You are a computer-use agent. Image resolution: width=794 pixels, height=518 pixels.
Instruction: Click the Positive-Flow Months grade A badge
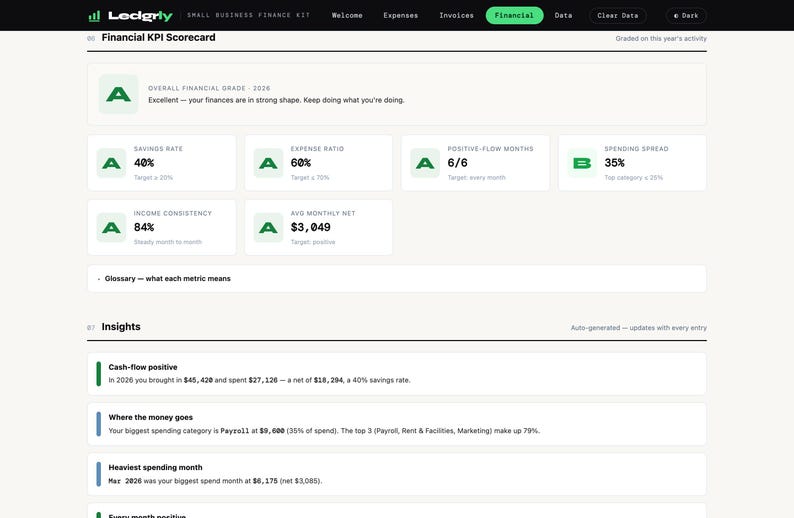[425, 163]
